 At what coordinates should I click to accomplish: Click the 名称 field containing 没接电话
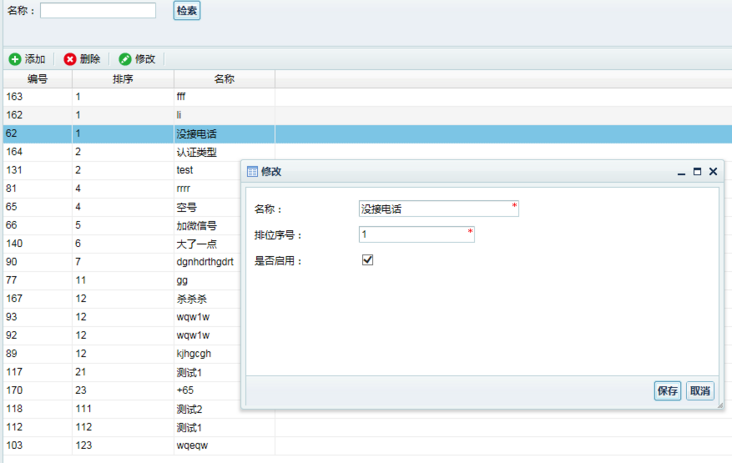439,209
